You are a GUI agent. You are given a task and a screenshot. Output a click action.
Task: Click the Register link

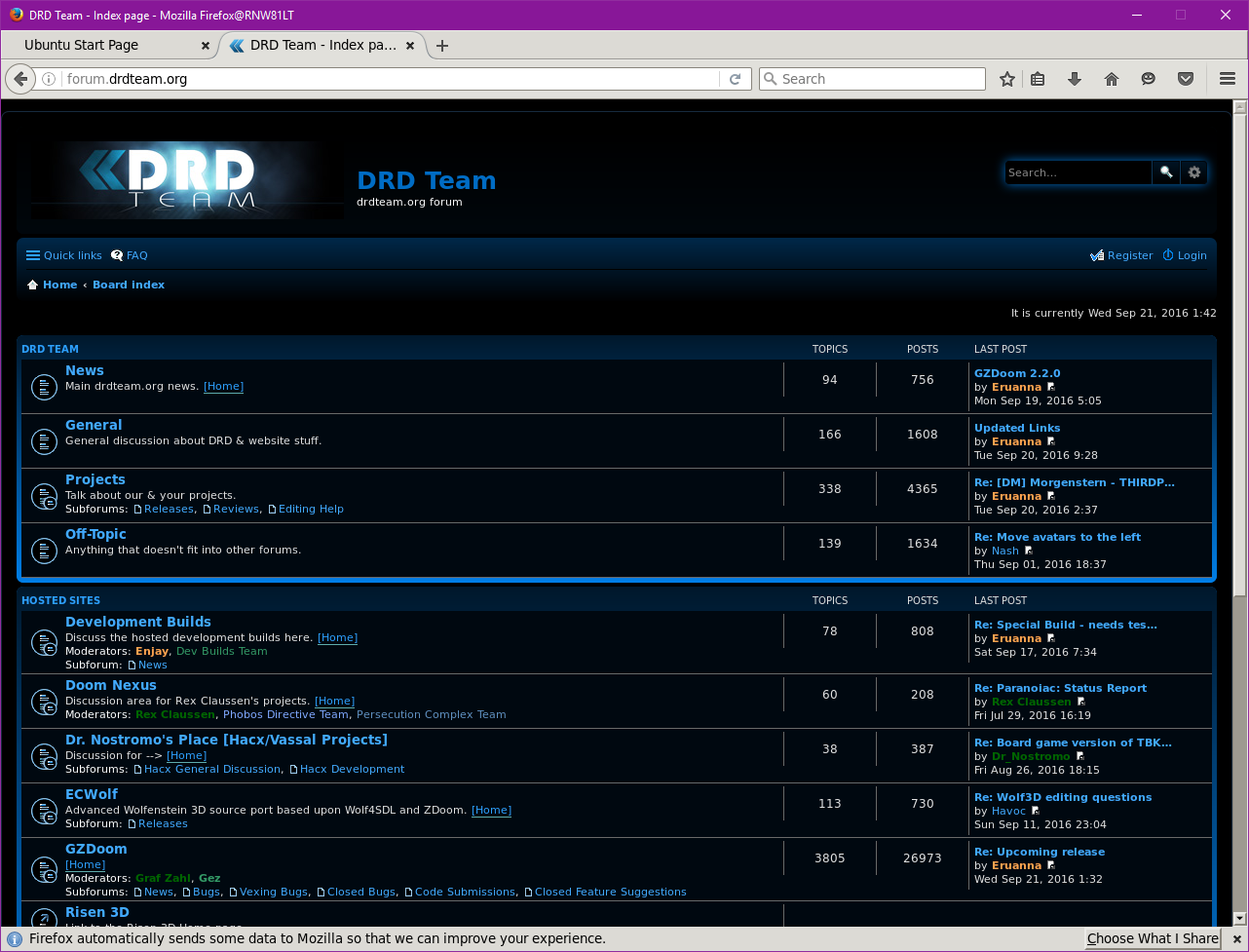pyautogui.click(x=1121, y=255)
